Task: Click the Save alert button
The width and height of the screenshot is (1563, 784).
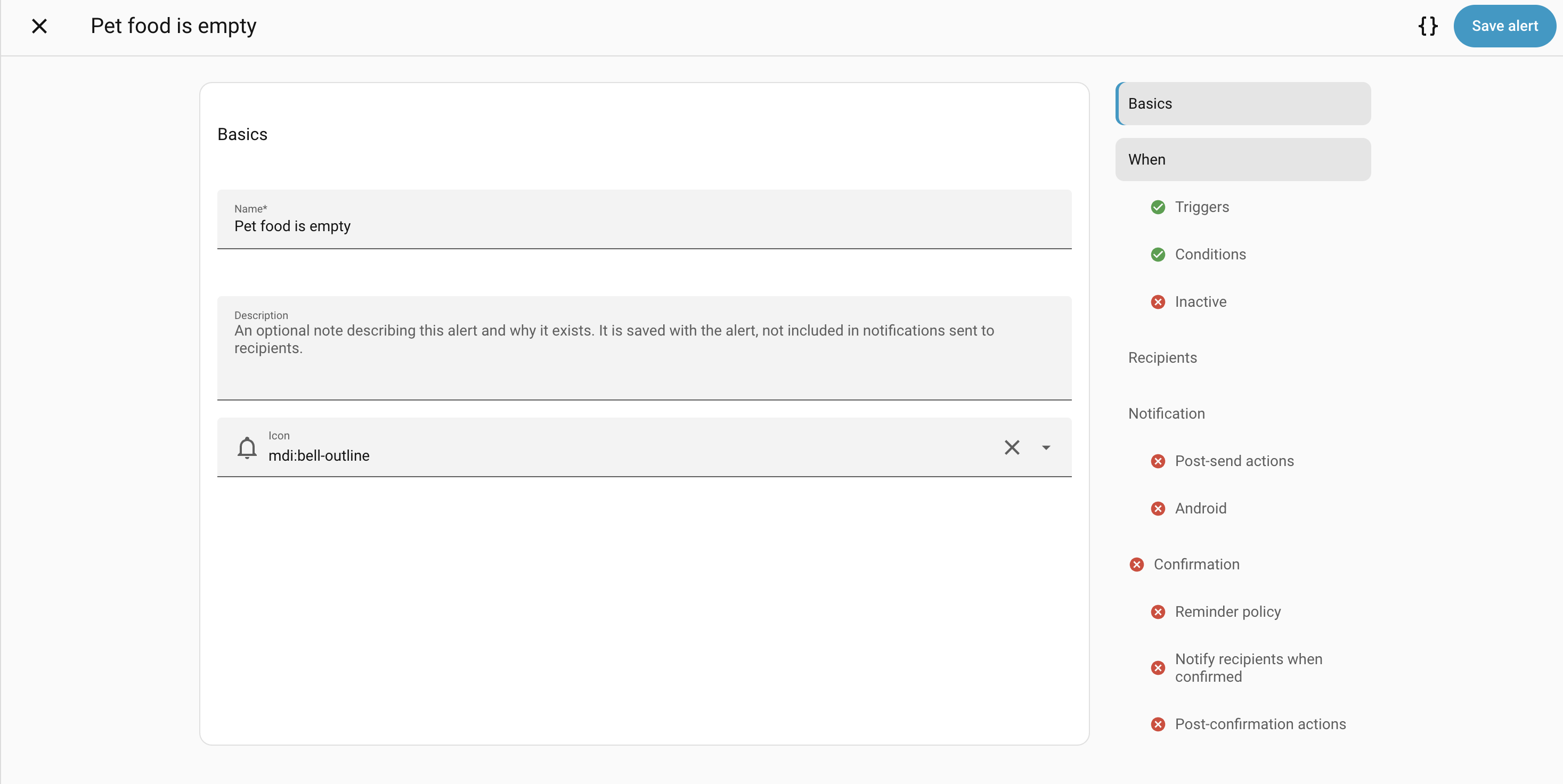Action: 1504,26
